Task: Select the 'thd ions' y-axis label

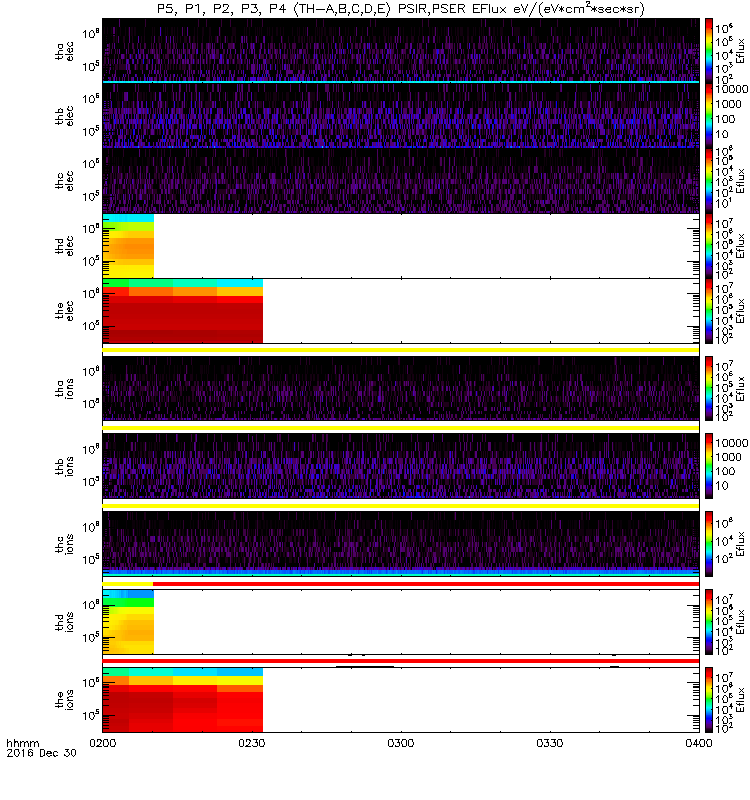Action: [x=65, y=622]
